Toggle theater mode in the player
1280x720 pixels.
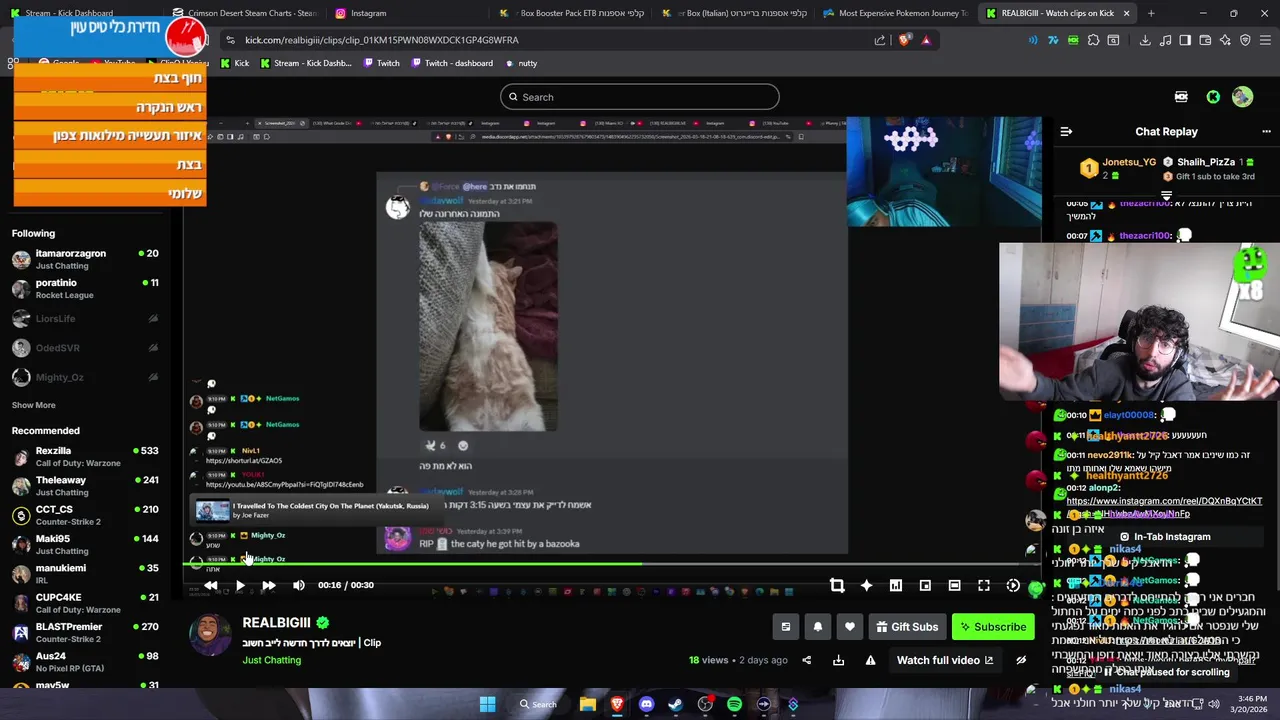954,585
